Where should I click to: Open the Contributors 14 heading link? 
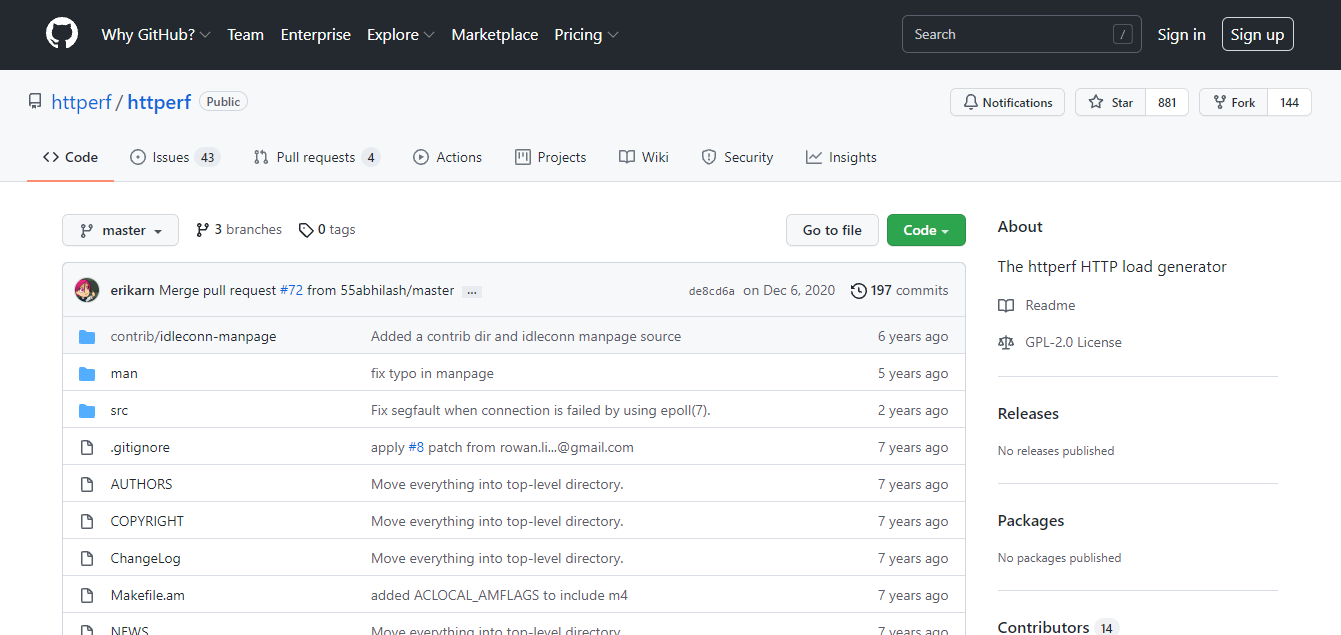click(x=1058, y=627)
